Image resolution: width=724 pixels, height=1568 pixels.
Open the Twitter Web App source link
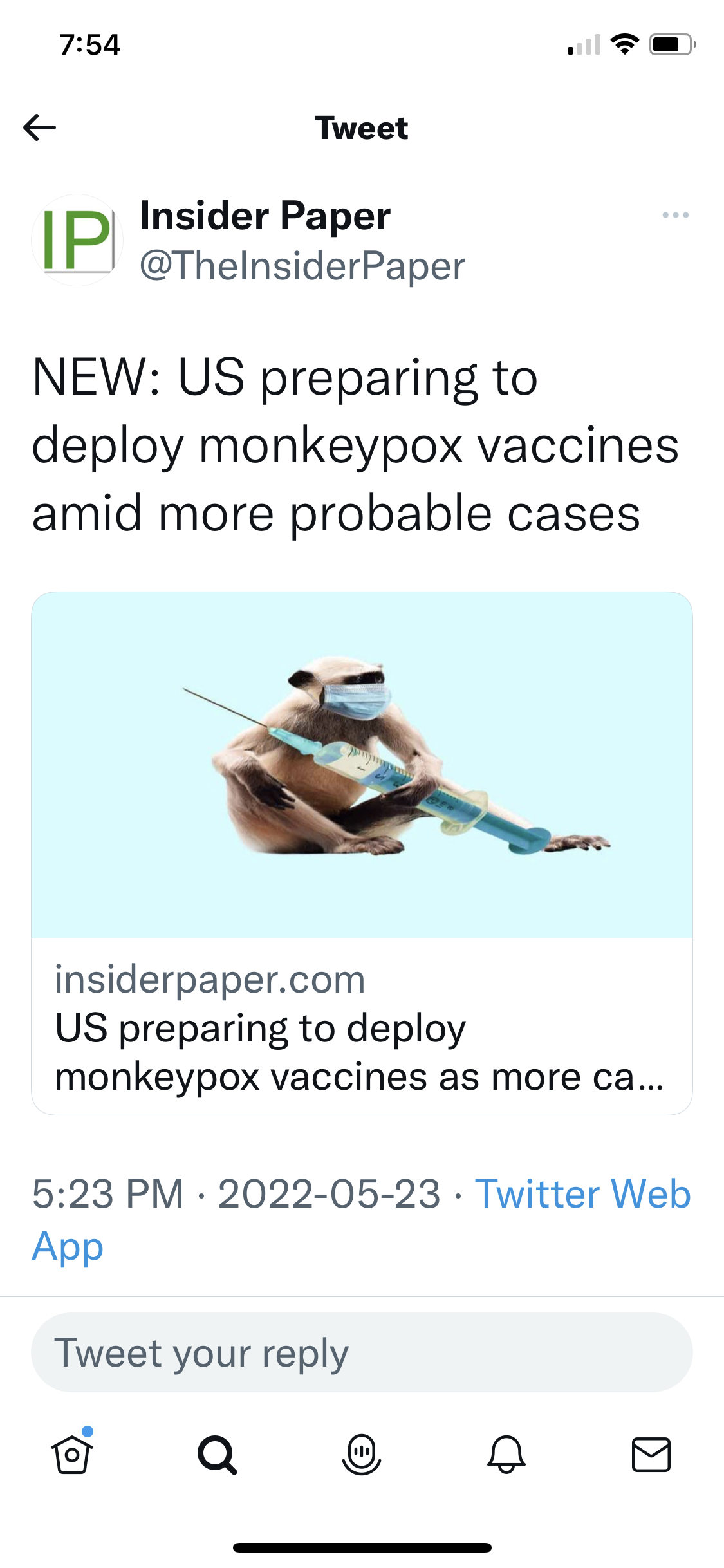point(362,1219)
